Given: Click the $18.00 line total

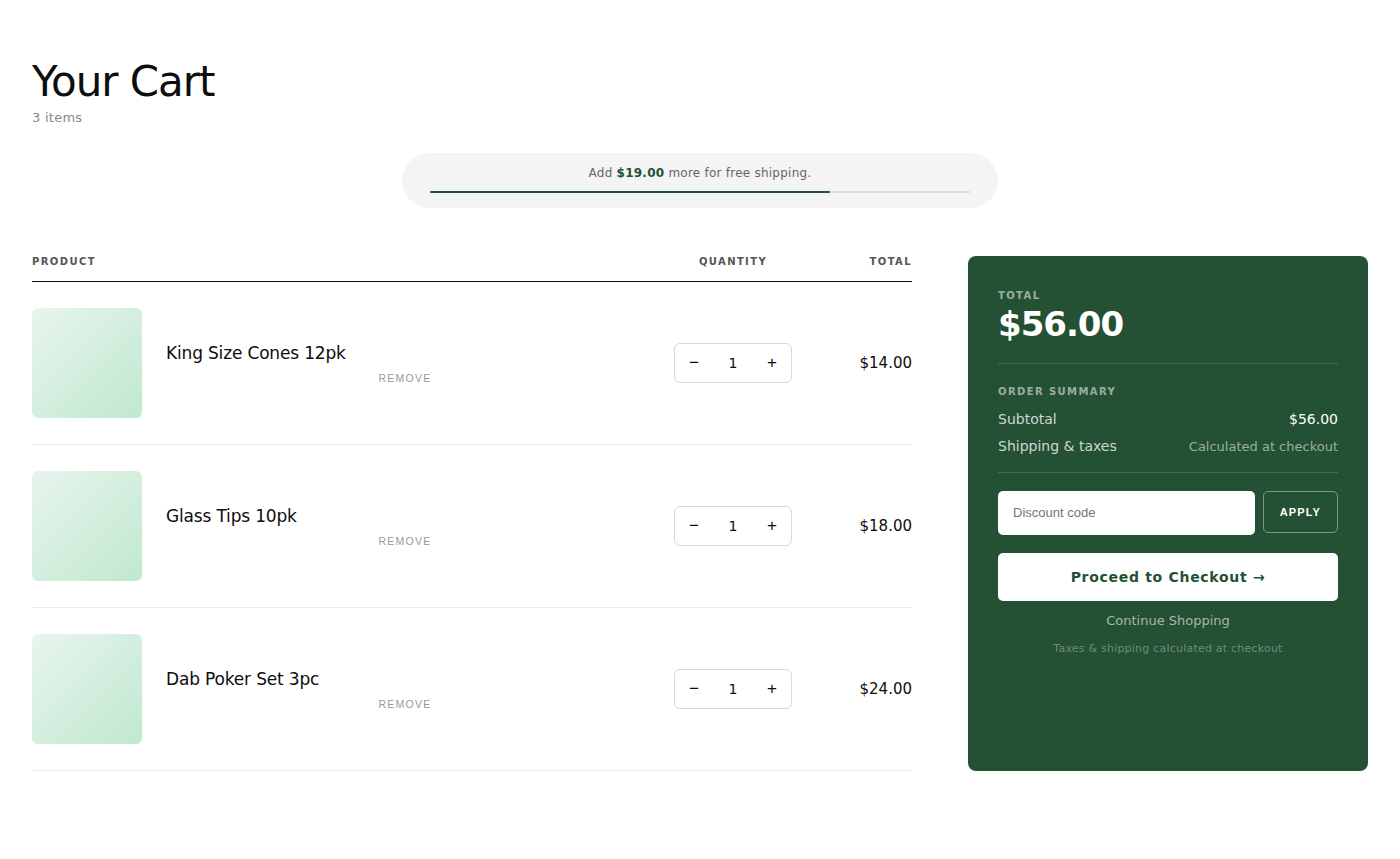Looking at the screenshot, I should point(886,526).
